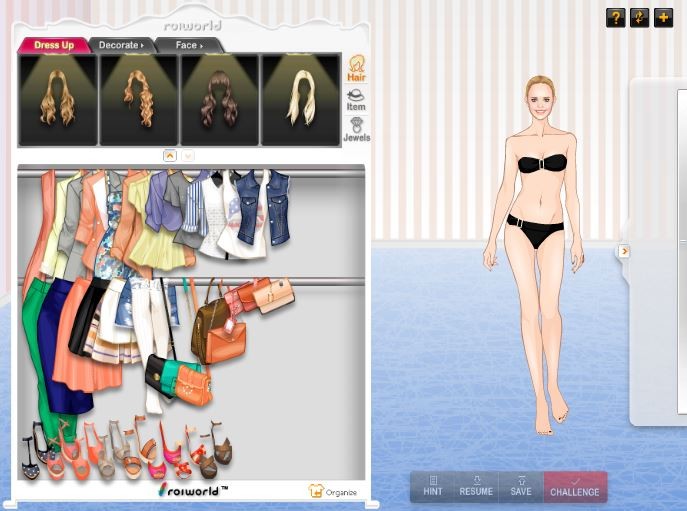Open the Decorate tab
Viewport: 687px width, 511px height.
click(120, 45)
